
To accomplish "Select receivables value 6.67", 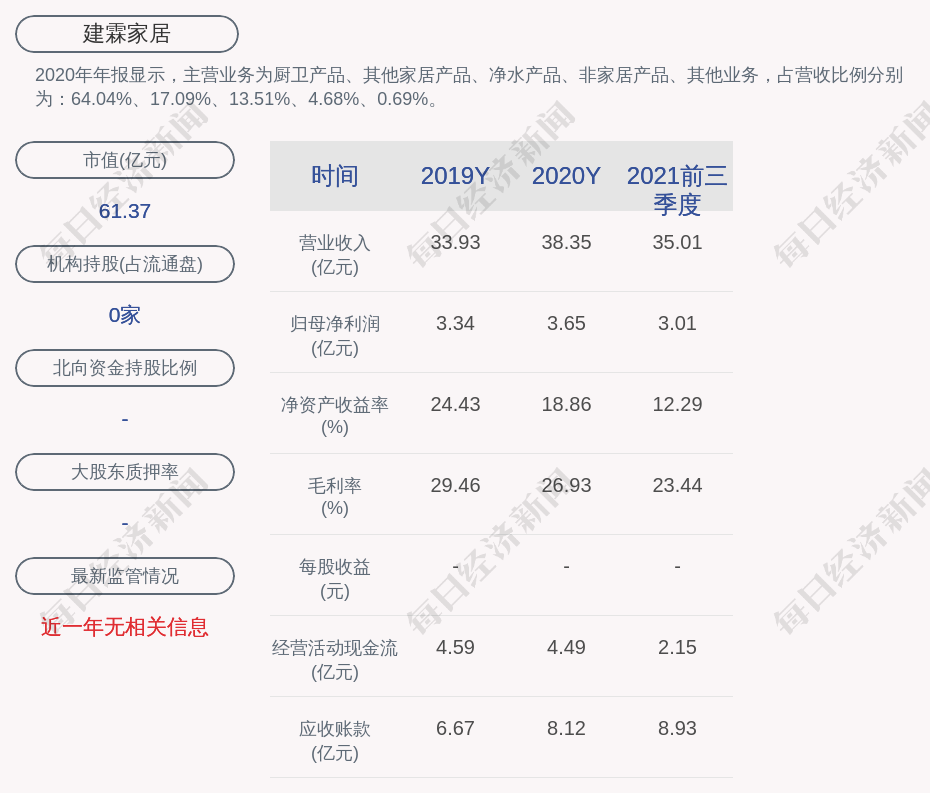I will 455,728.
